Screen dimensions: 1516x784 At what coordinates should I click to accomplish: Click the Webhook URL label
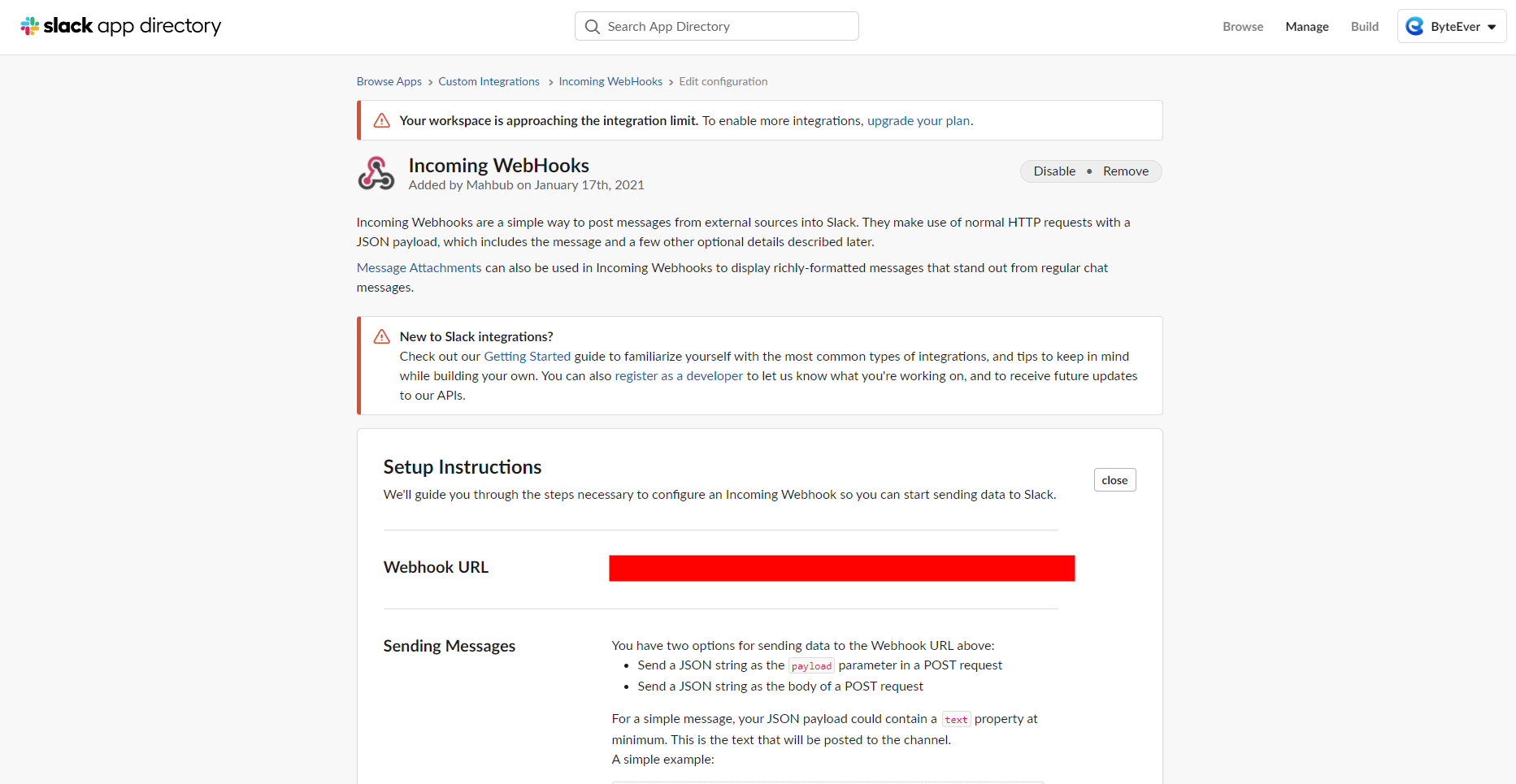click(436, 567)
